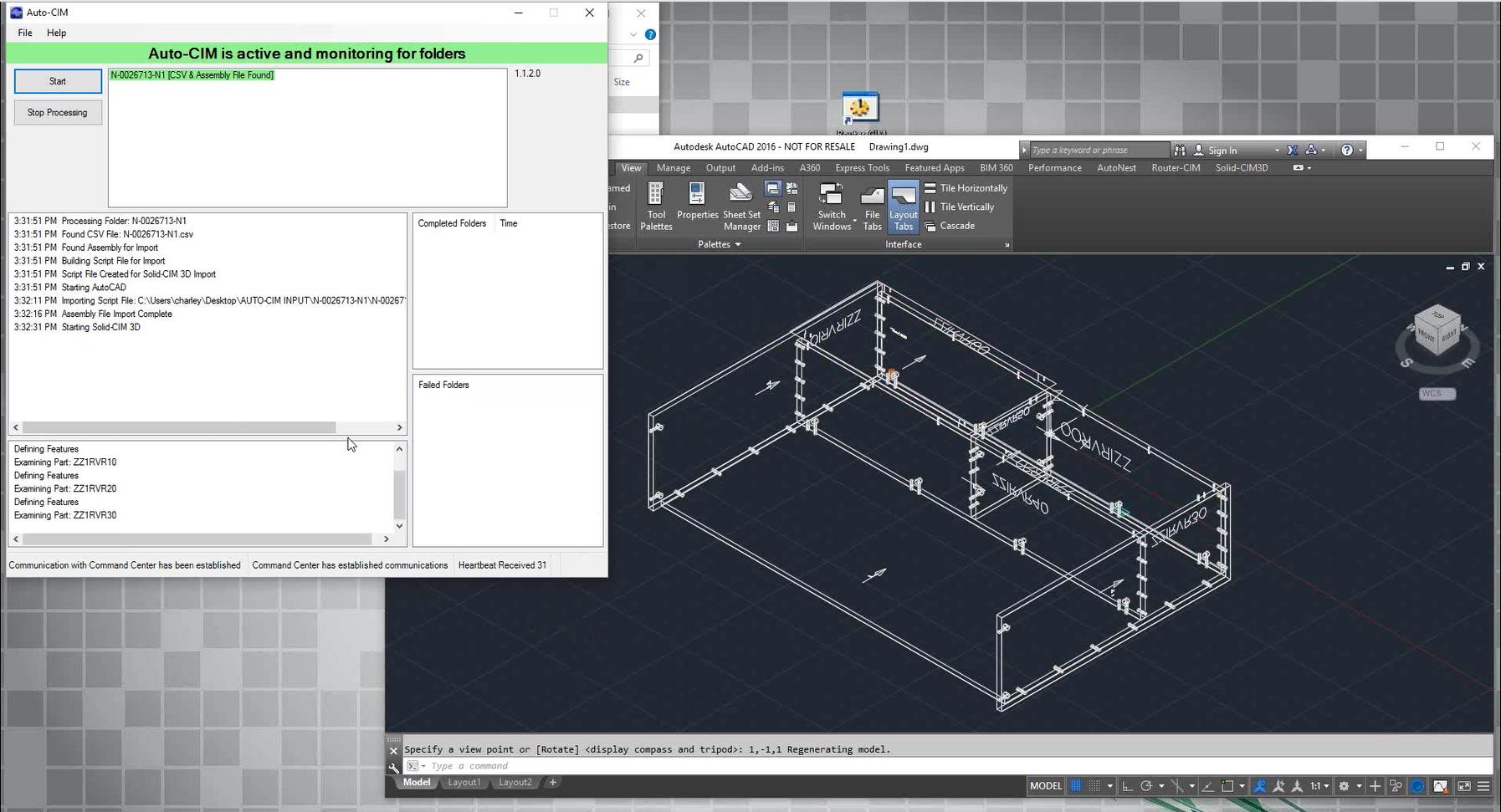Screen dimensions: 1501x812
Task: Select the N-0026713-N1 folder entry
Action: pos(192,75)
